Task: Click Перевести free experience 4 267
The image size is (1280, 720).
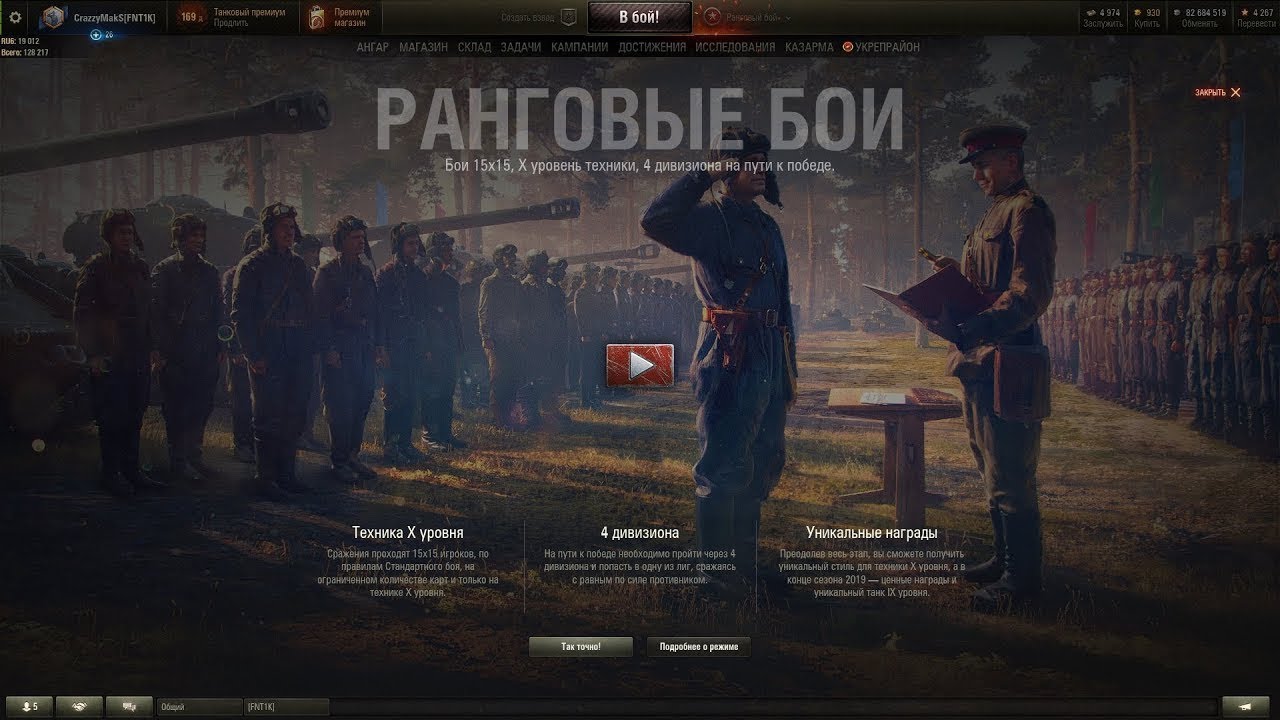Action: point(1256,18)
